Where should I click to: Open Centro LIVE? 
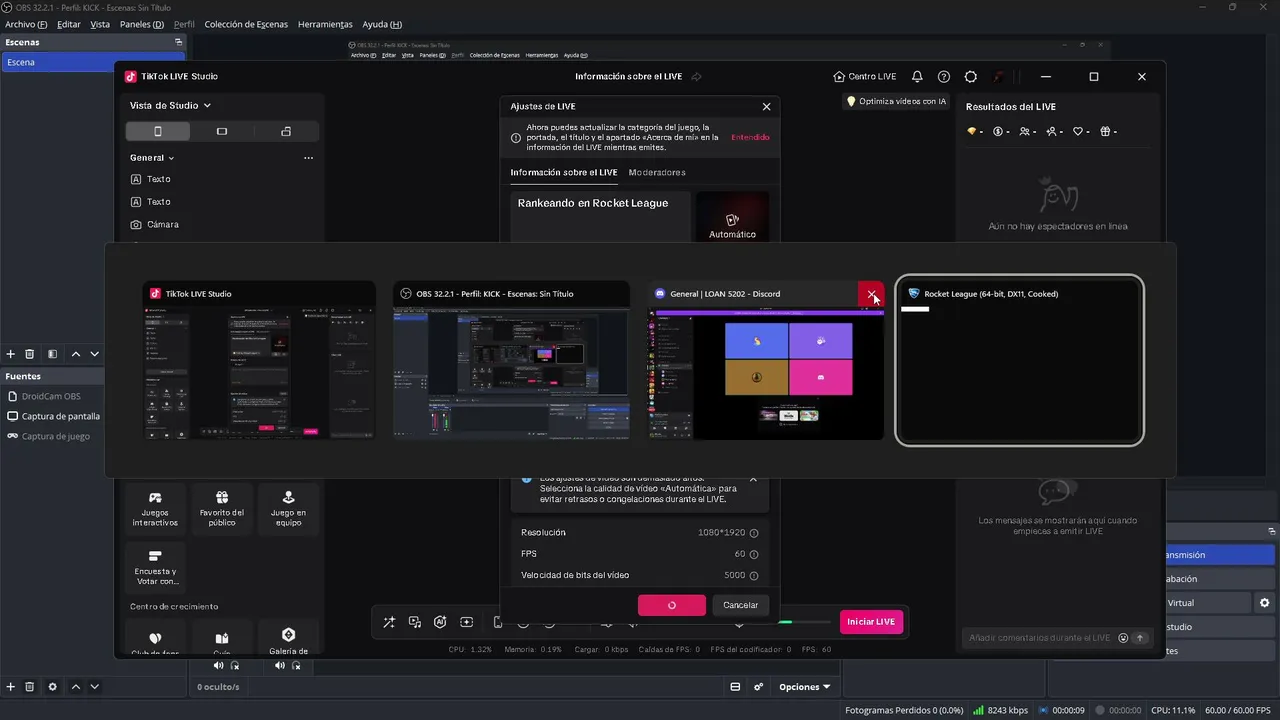pos(865,76)
